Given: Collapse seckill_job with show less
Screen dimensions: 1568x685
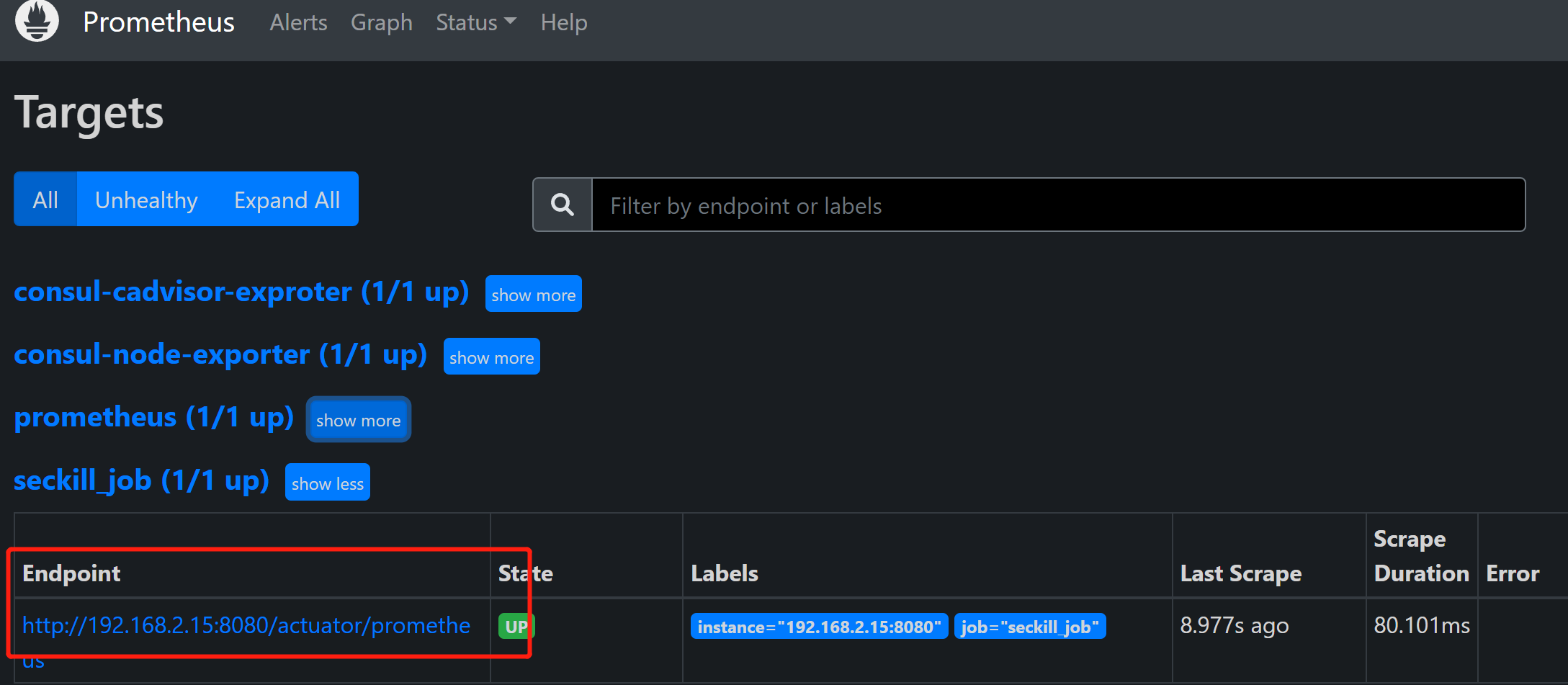Looking at the screenshot, I should point(328,483).
